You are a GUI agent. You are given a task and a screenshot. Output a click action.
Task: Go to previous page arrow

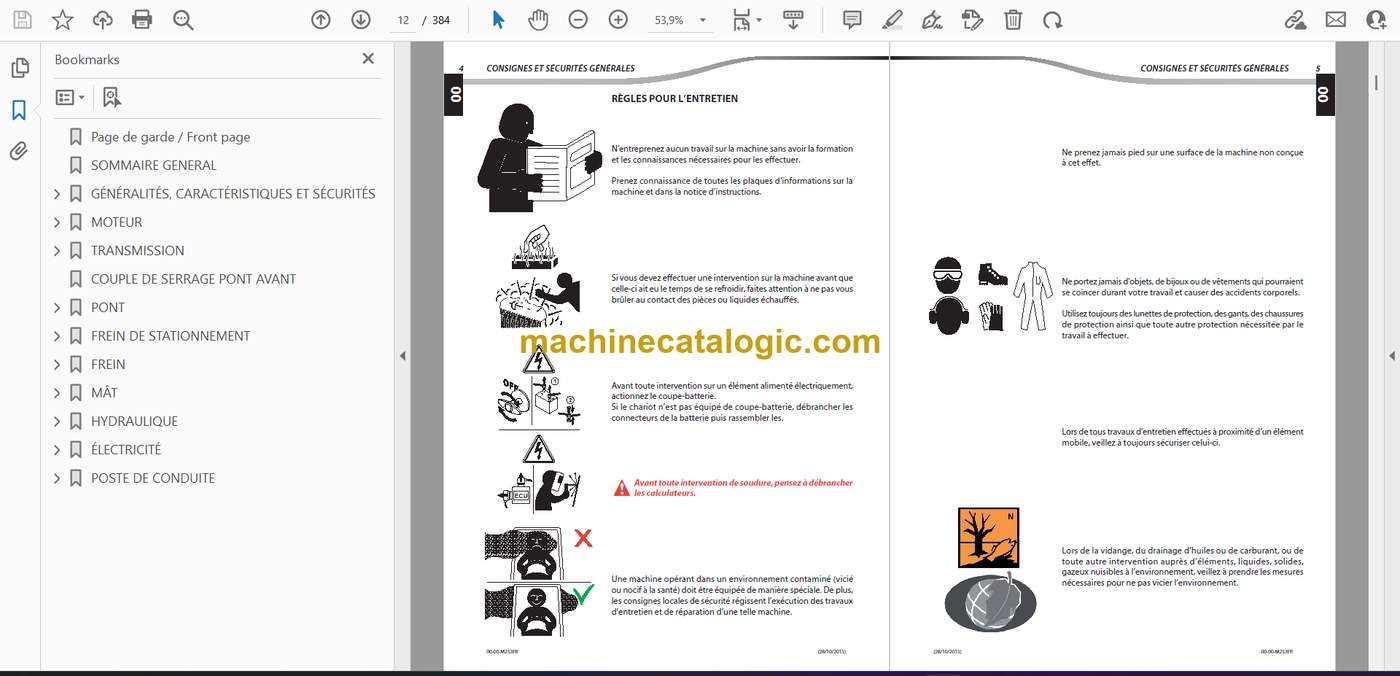click(x=320, y=19)
